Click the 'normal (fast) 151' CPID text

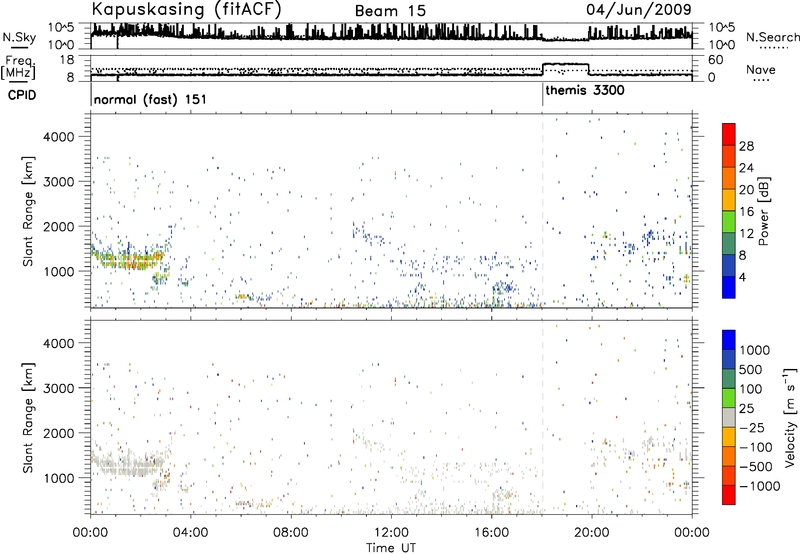click(x=150, y=99)
